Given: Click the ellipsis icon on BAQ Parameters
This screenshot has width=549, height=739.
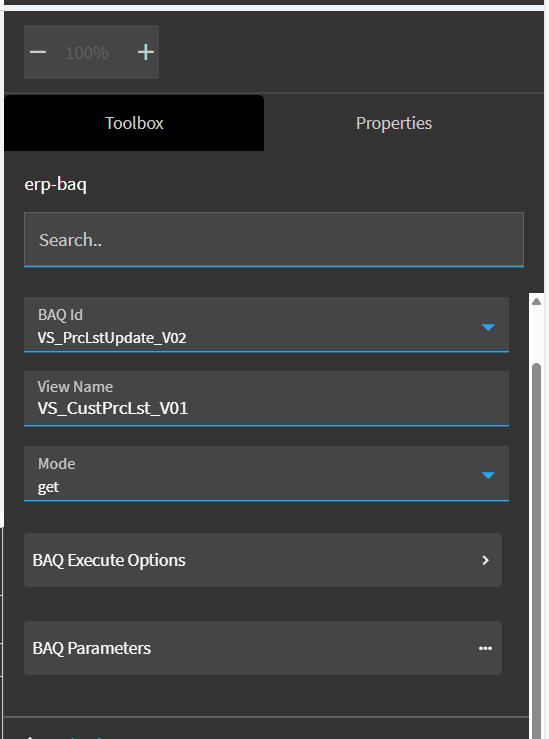Looking at the screenshot, I should pyautogui.click(x=485, y=649).
